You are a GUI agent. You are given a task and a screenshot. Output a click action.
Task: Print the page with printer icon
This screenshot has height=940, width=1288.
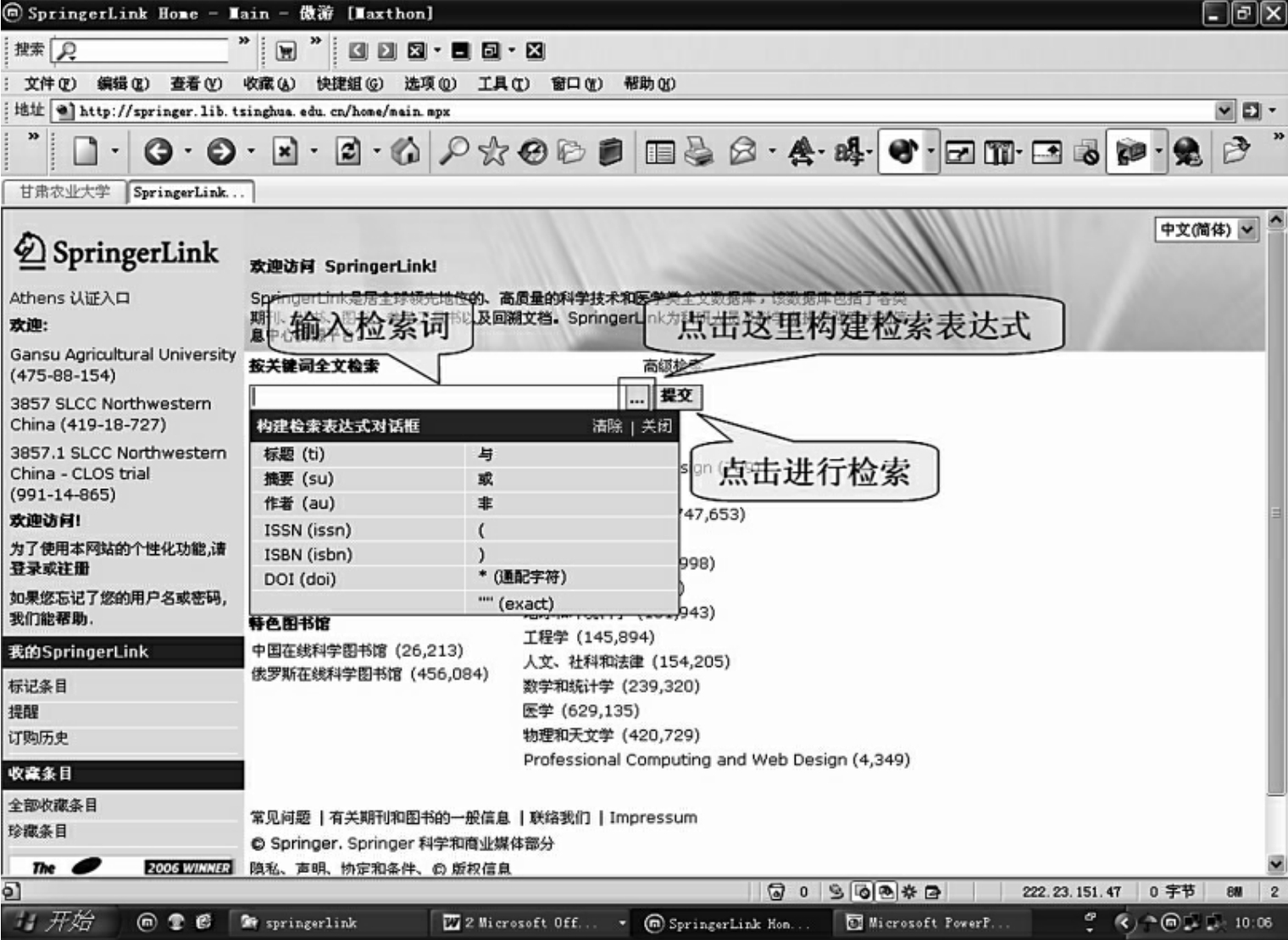pos(699,152)
